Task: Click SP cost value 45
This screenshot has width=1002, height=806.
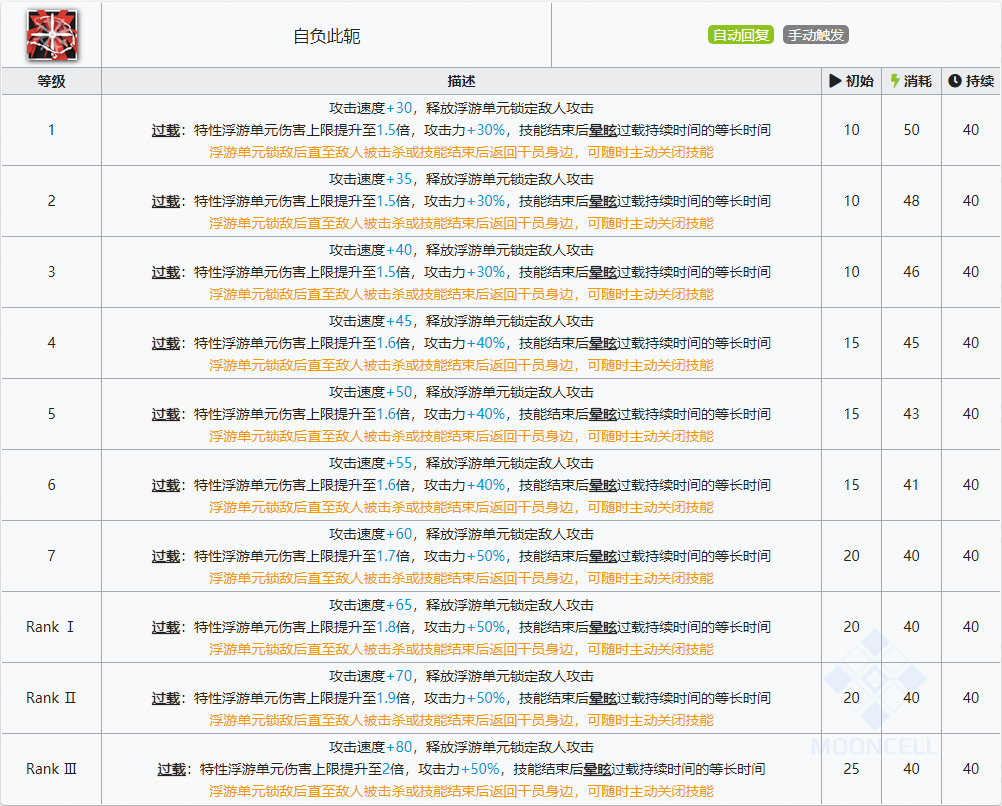Action: pyautogui.click(x=911, y=343)
